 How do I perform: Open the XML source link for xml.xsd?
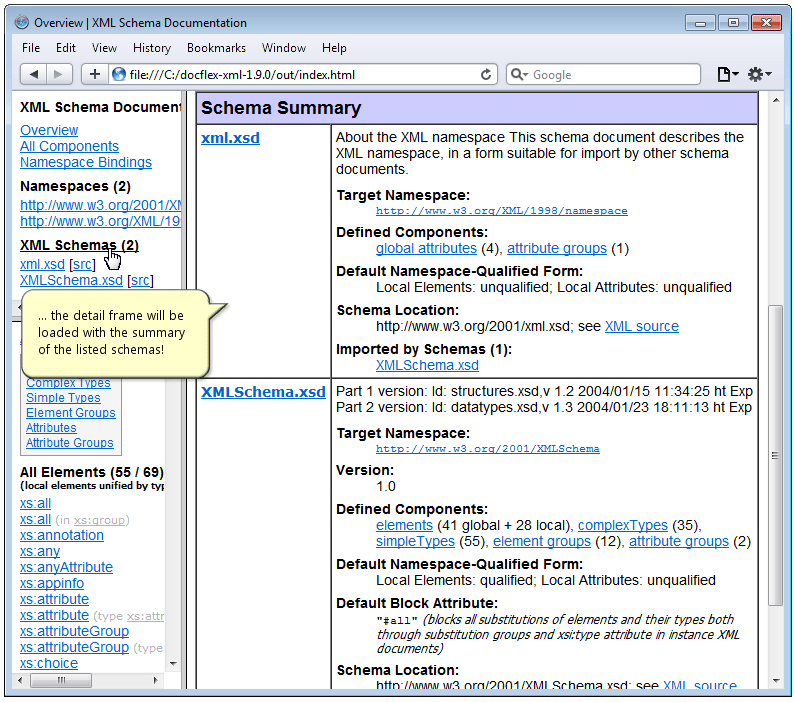[641, 326]
